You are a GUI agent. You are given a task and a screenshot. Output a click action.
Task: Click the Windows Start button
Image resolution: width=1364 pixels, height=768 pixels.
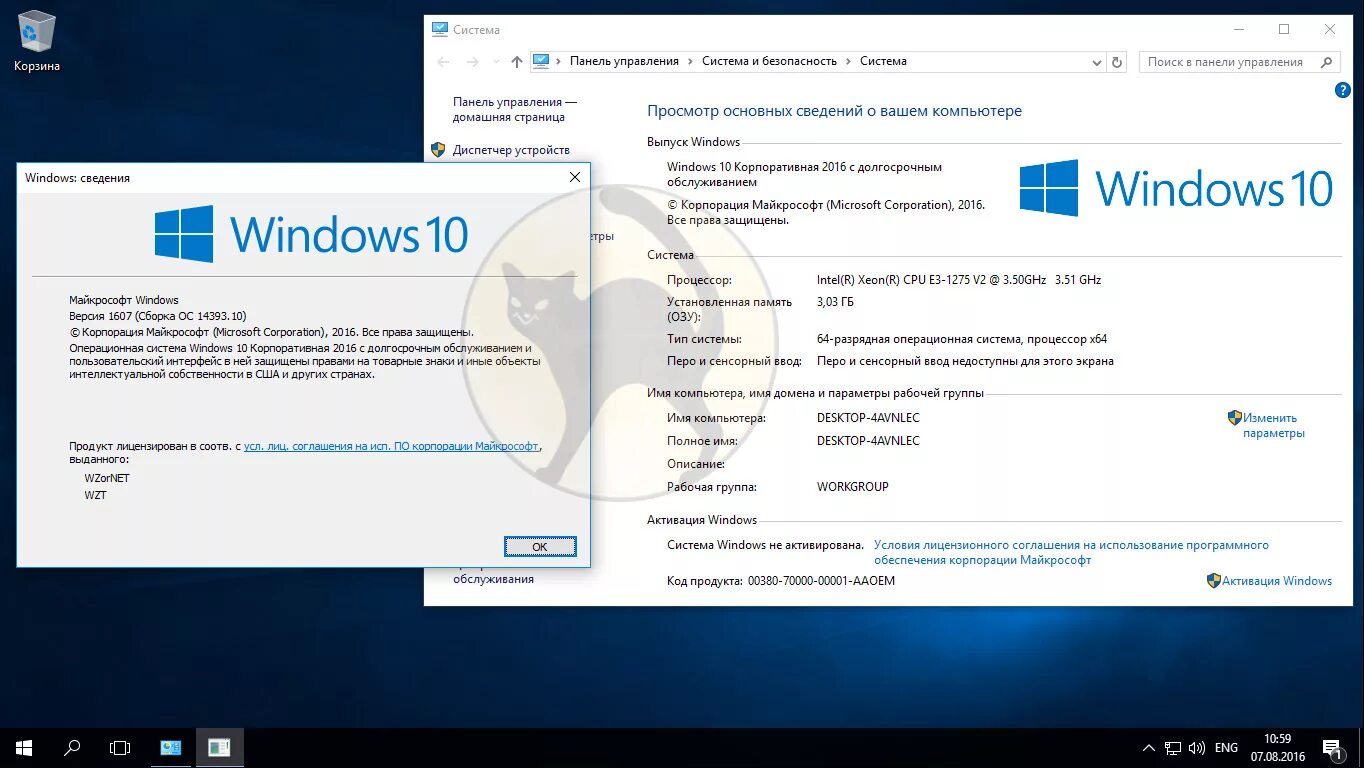24,747
